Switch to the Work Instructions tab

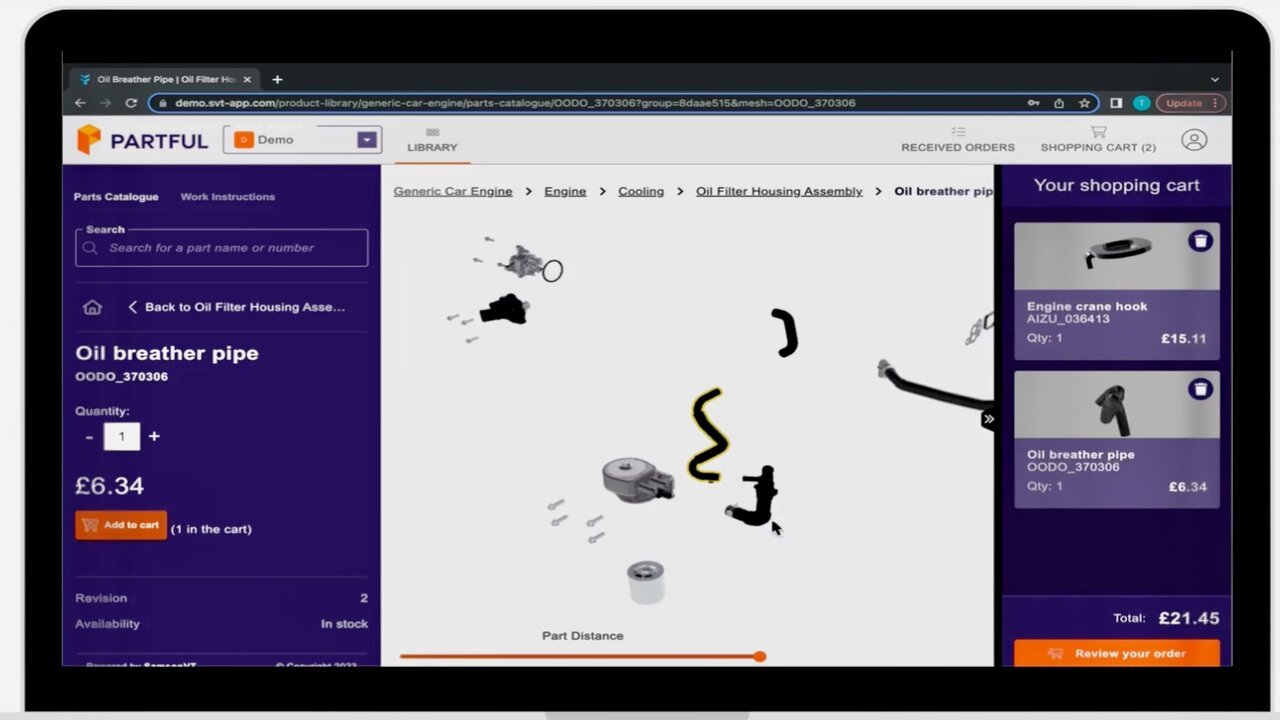(227, 197)
